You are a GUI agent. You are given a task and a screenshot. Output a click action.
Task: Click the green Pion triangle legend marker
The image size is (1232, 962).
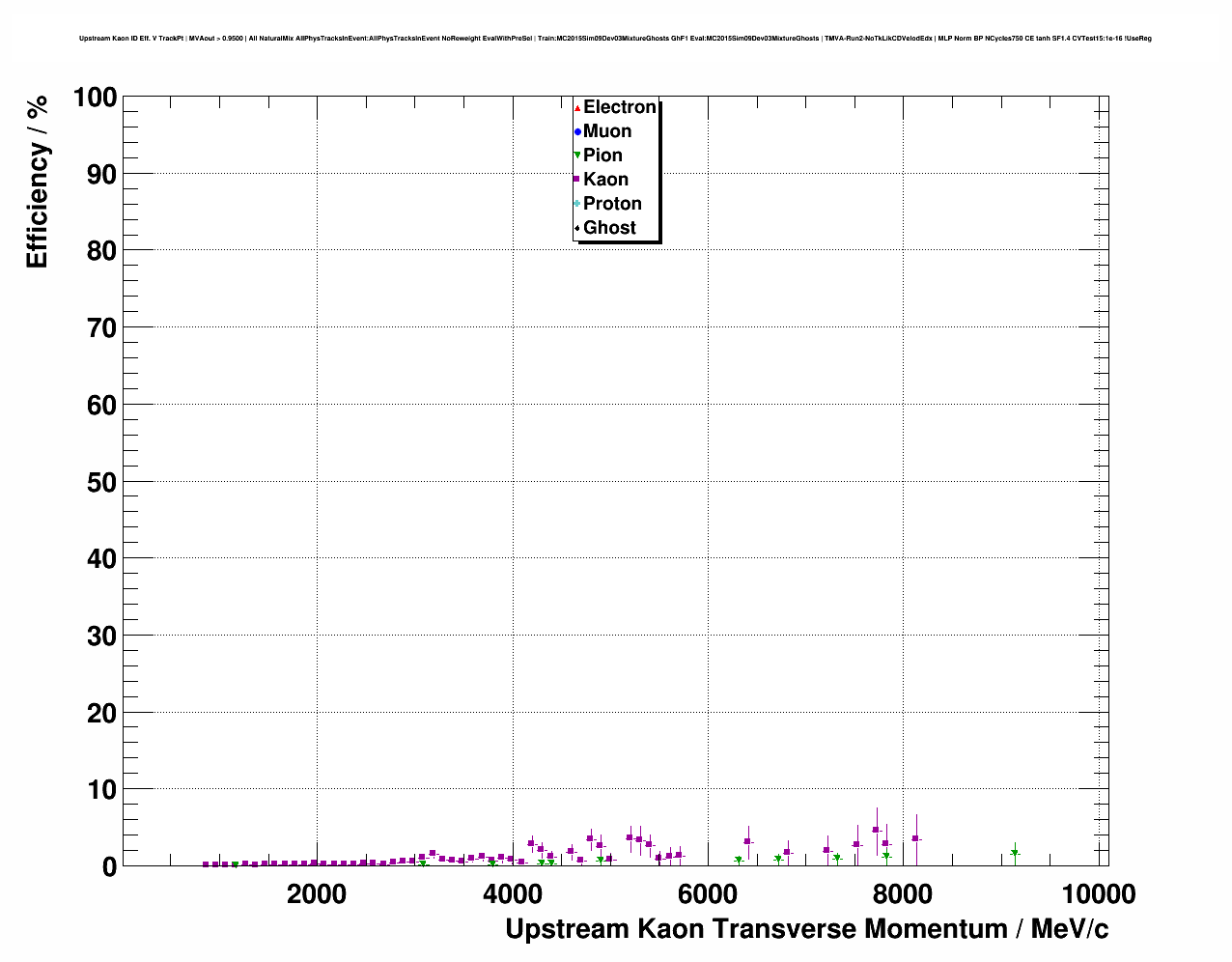577,156
